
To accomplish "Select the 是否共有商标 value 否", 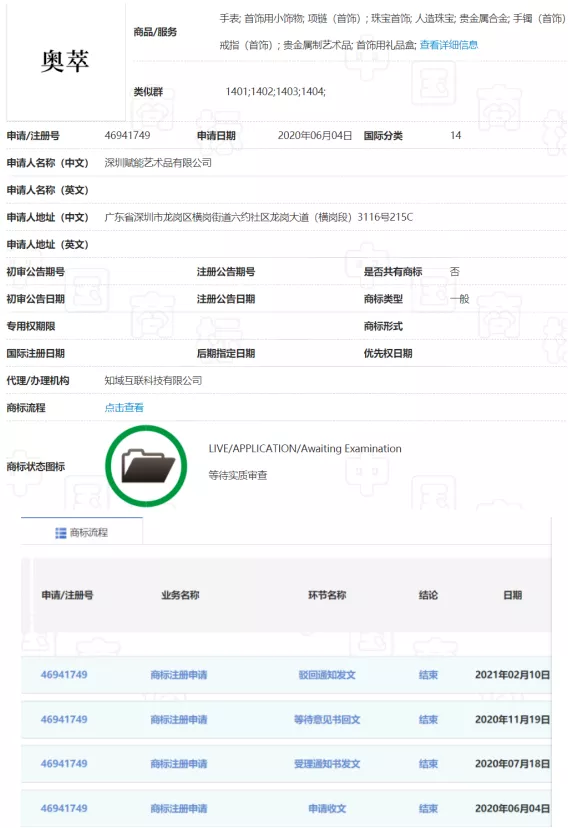I will [455, 271].
